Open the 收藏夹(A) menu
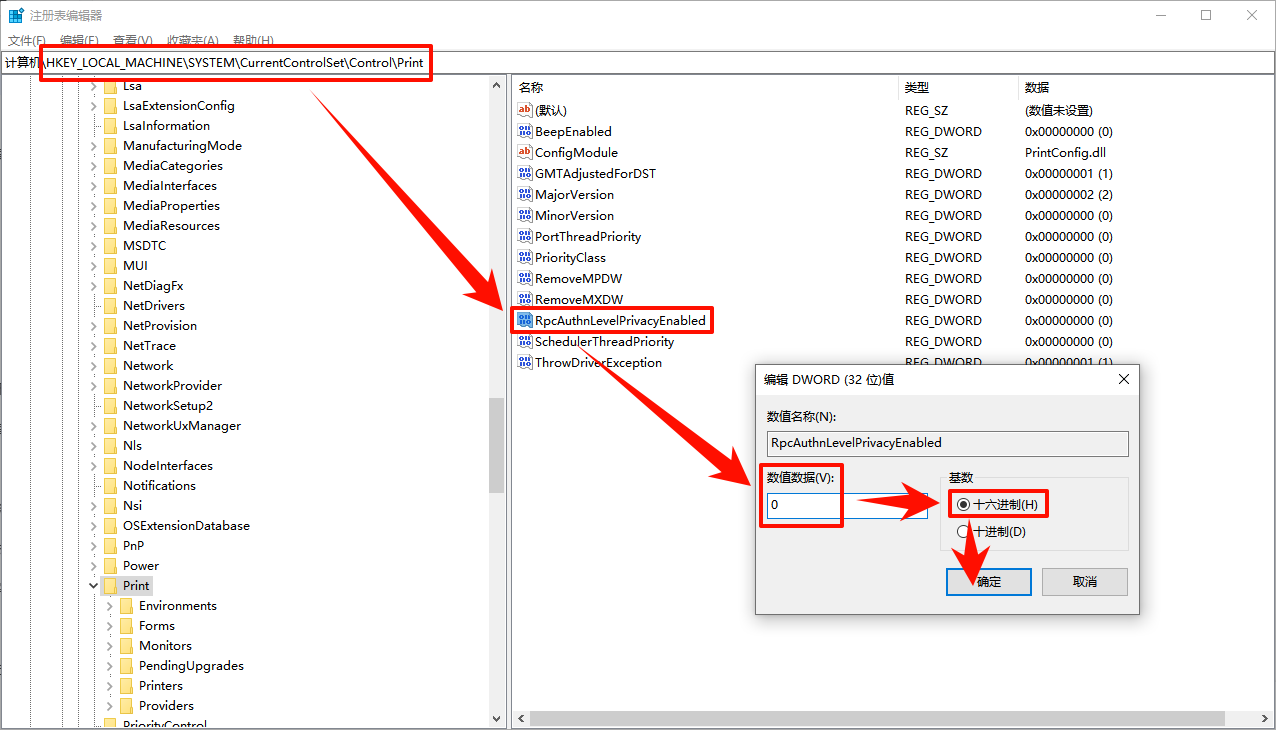This screenshot has width=1276, height=730. (x=192, y=40)
